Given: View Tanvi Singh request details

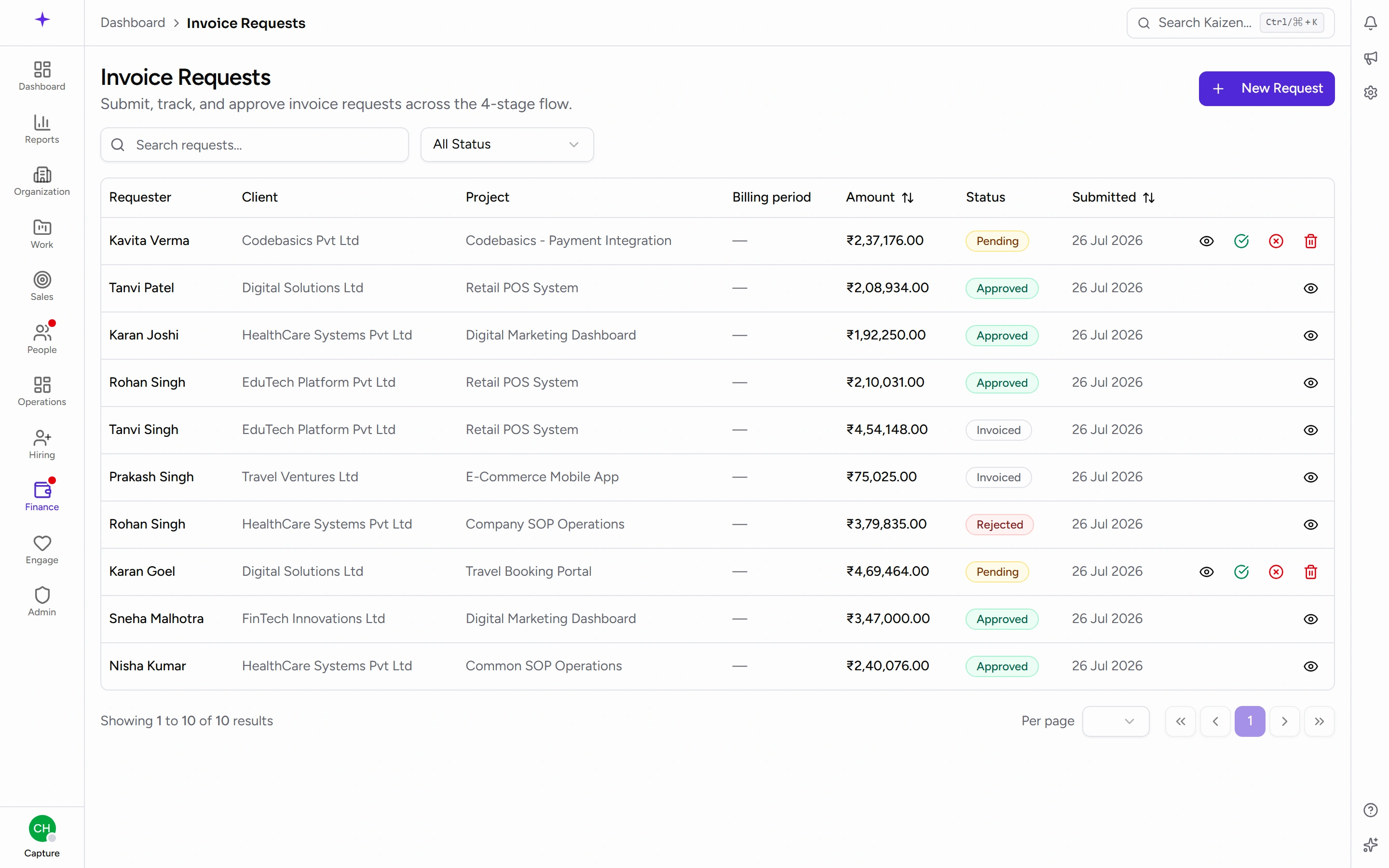Looking at the screenshot, I should coord(1310,430).
